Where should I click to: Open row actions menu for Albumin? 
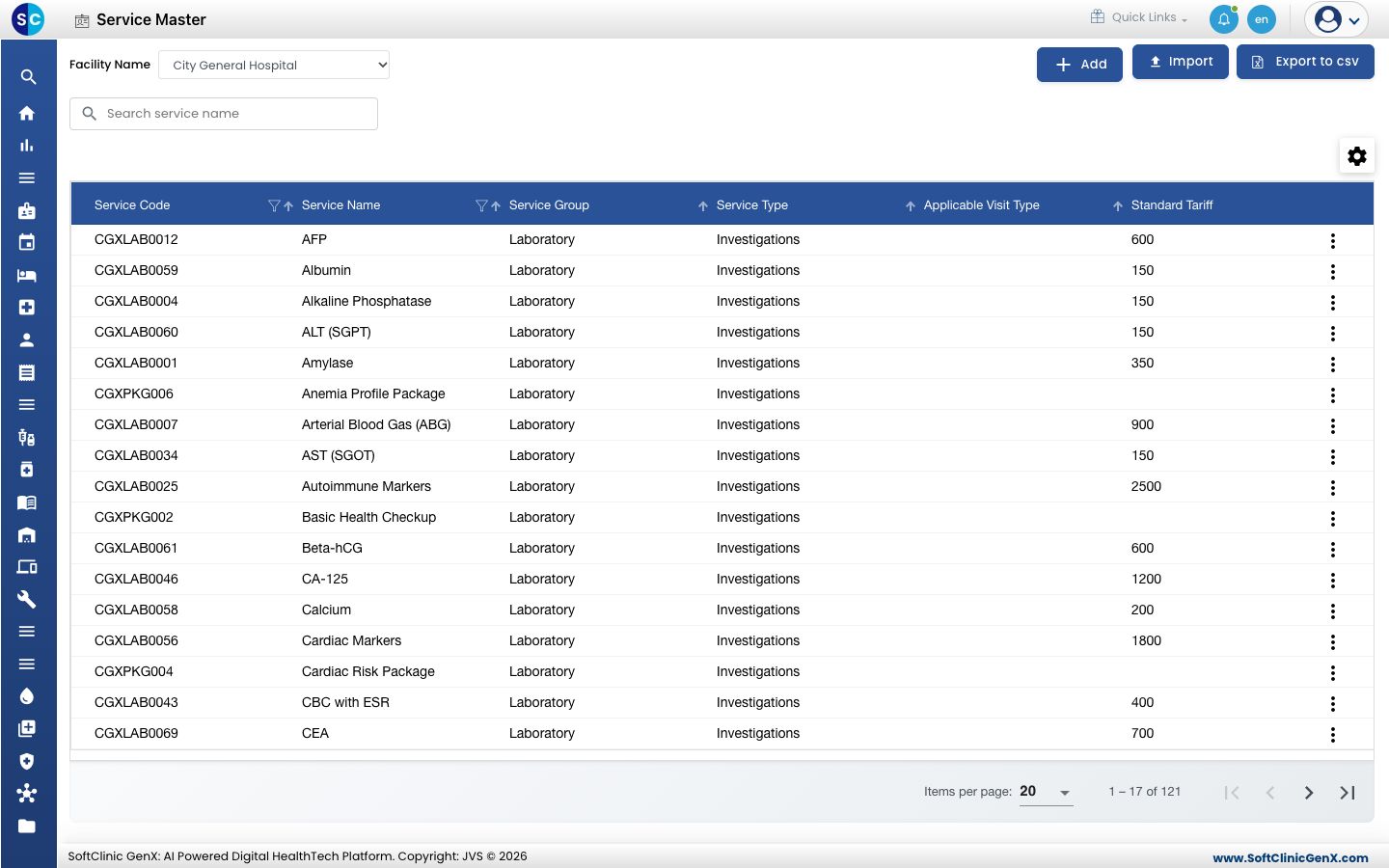click(x=1333, y=271)
